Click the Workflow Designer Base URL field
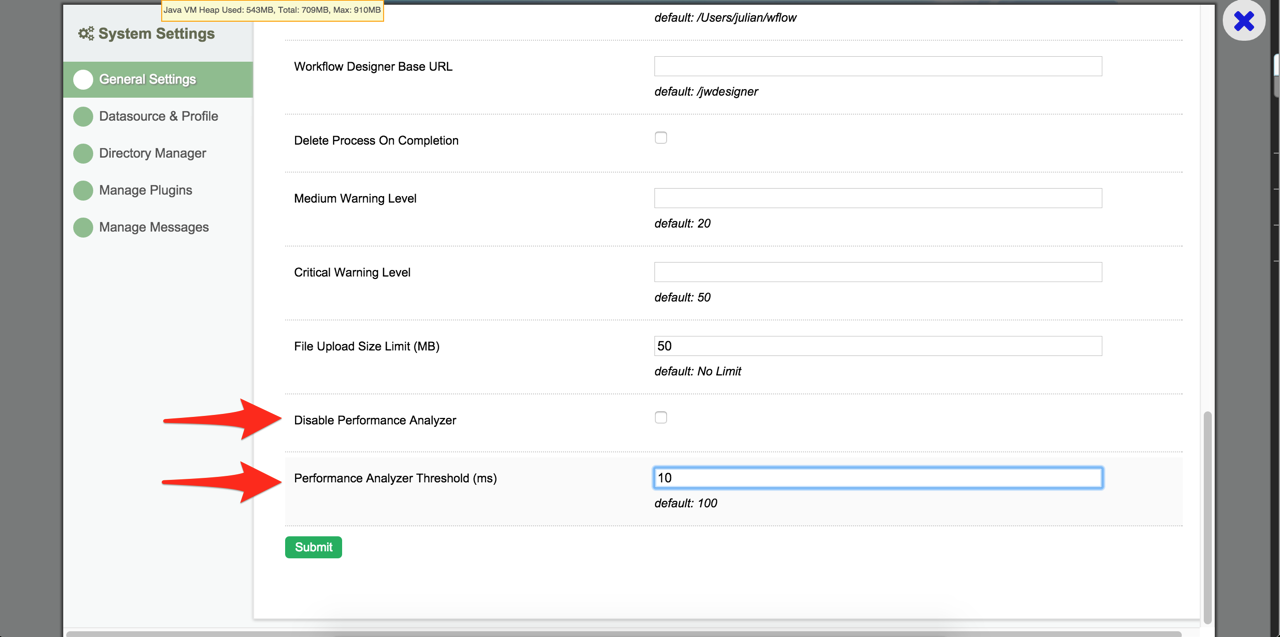 coord(877,67)
